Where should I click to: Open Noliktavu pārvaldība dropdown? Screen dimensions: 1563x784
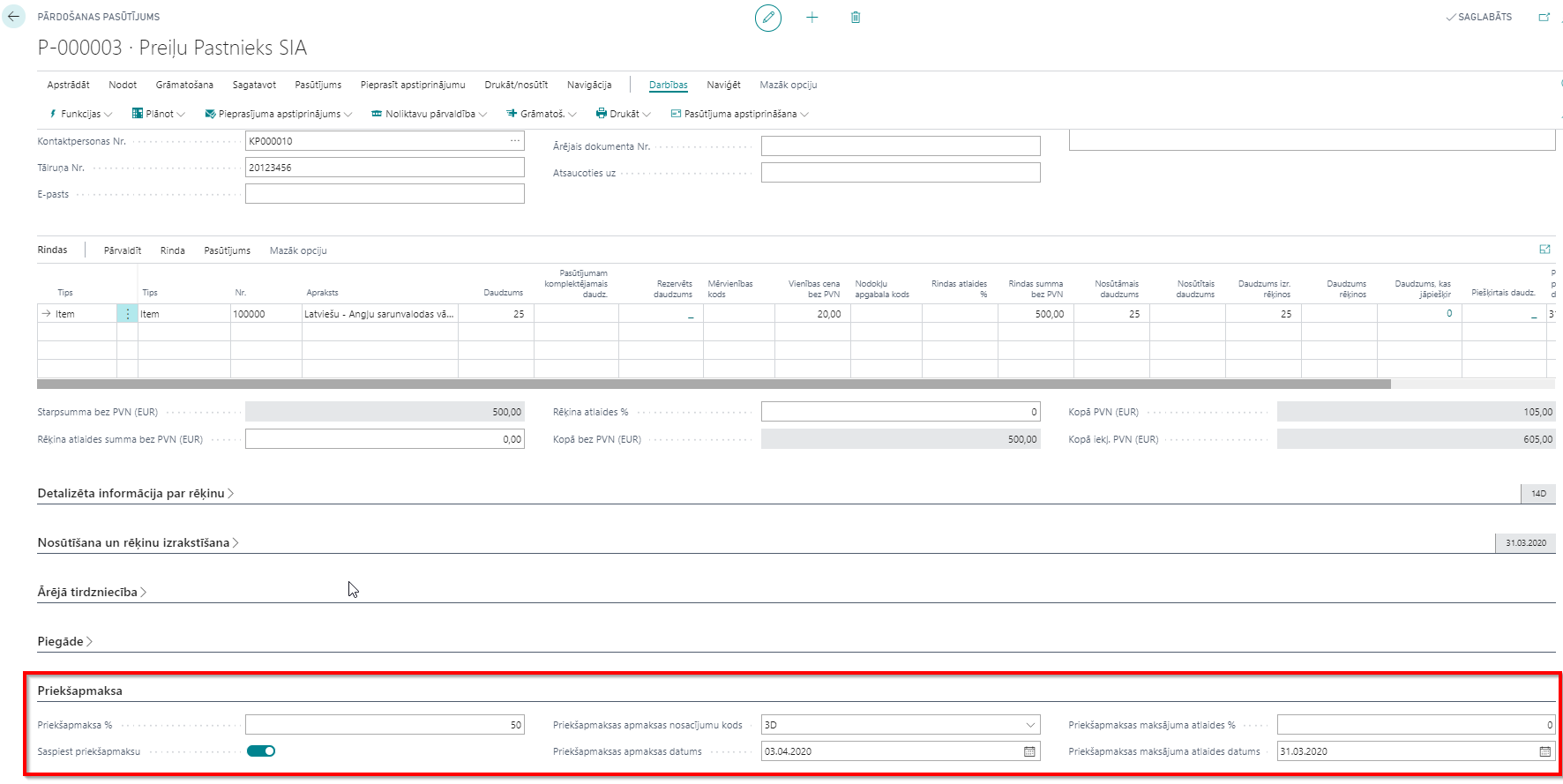coord(430,114)
